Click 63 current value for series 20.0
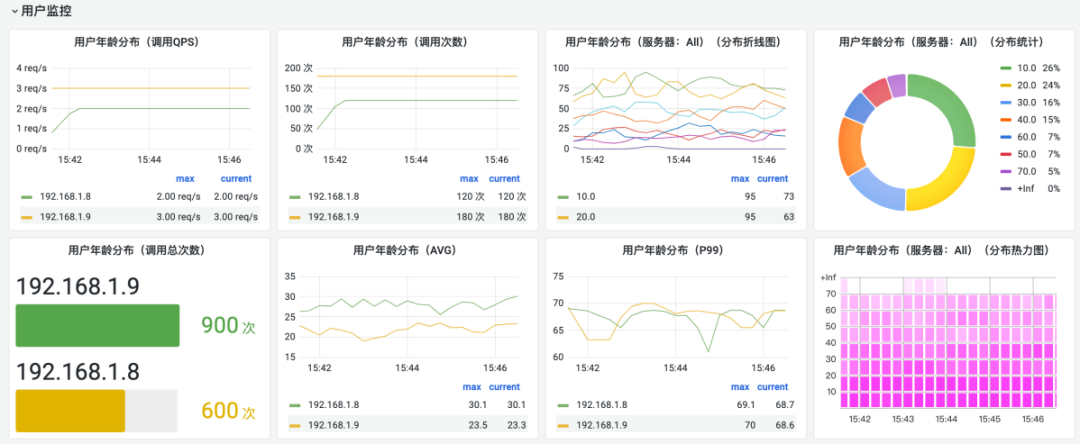This screenshot has height=444, width=1080. (x=789, y=216)
